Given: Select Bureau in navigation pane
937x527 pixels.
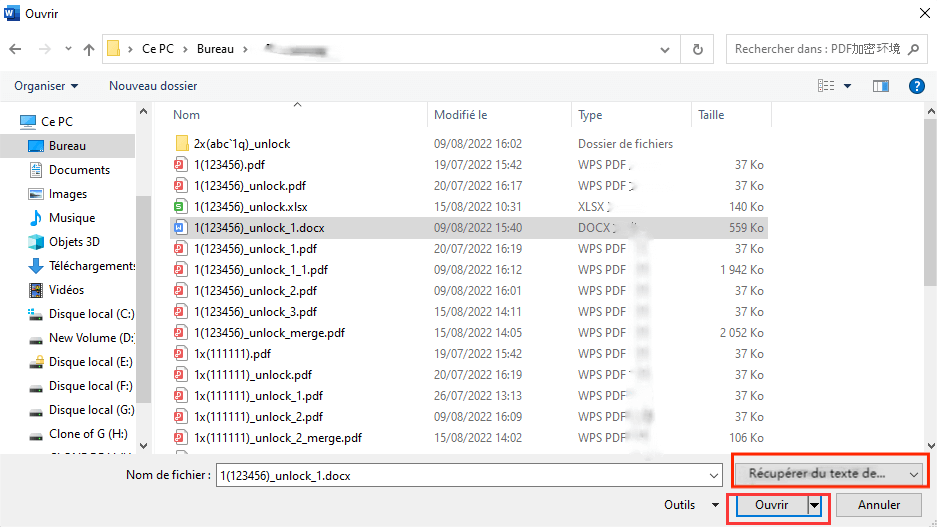Looking at the screenshot, I should pos(68,146).
